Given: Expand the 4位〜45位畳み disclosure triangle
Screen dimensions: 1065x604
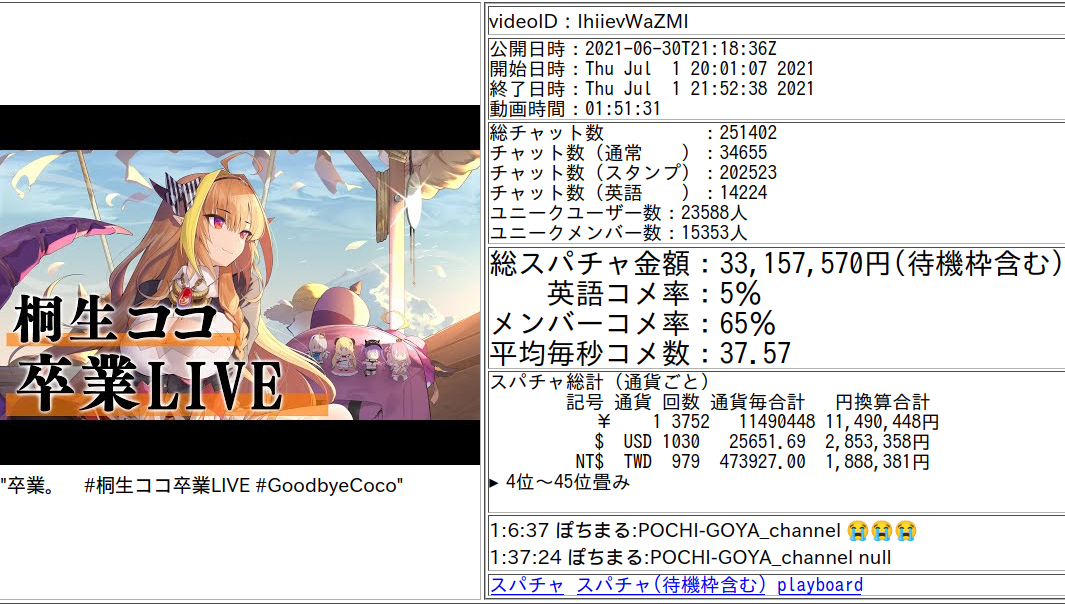Looking at the screenshot, I should coord(494,483).
